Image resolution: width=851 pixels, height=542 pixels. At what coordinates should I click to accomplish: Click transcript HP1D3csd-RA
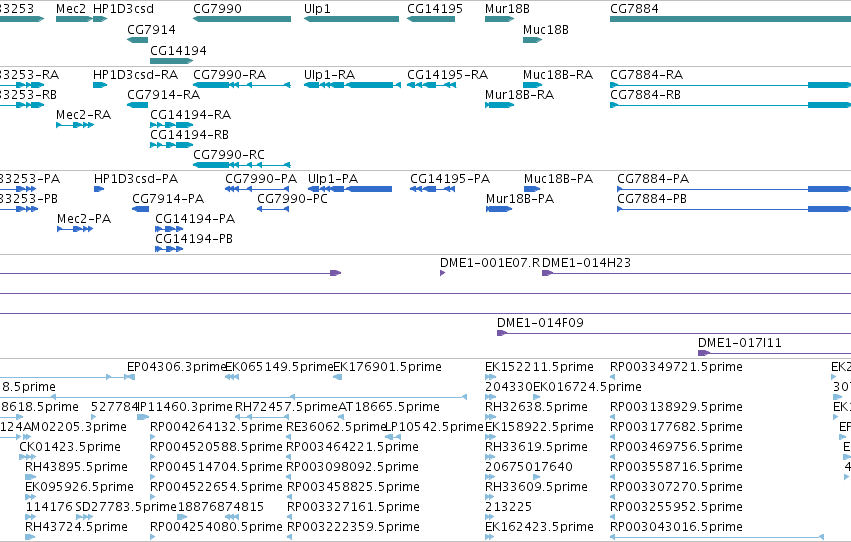[100, 85]
